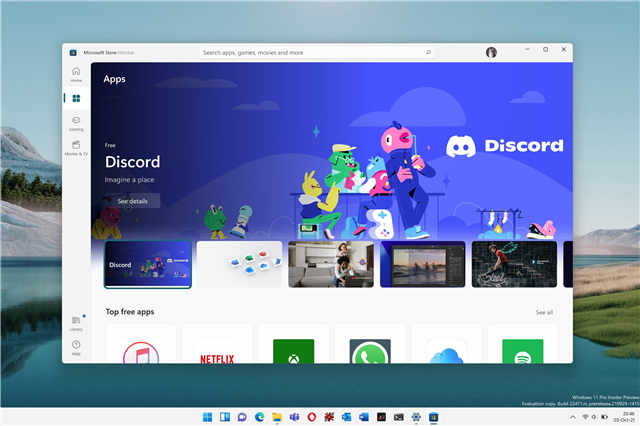Image resolution: width=640 pixels, height=426 pixels.
Task: Open Help in the Store sidebar
Action: pos(76,348)
